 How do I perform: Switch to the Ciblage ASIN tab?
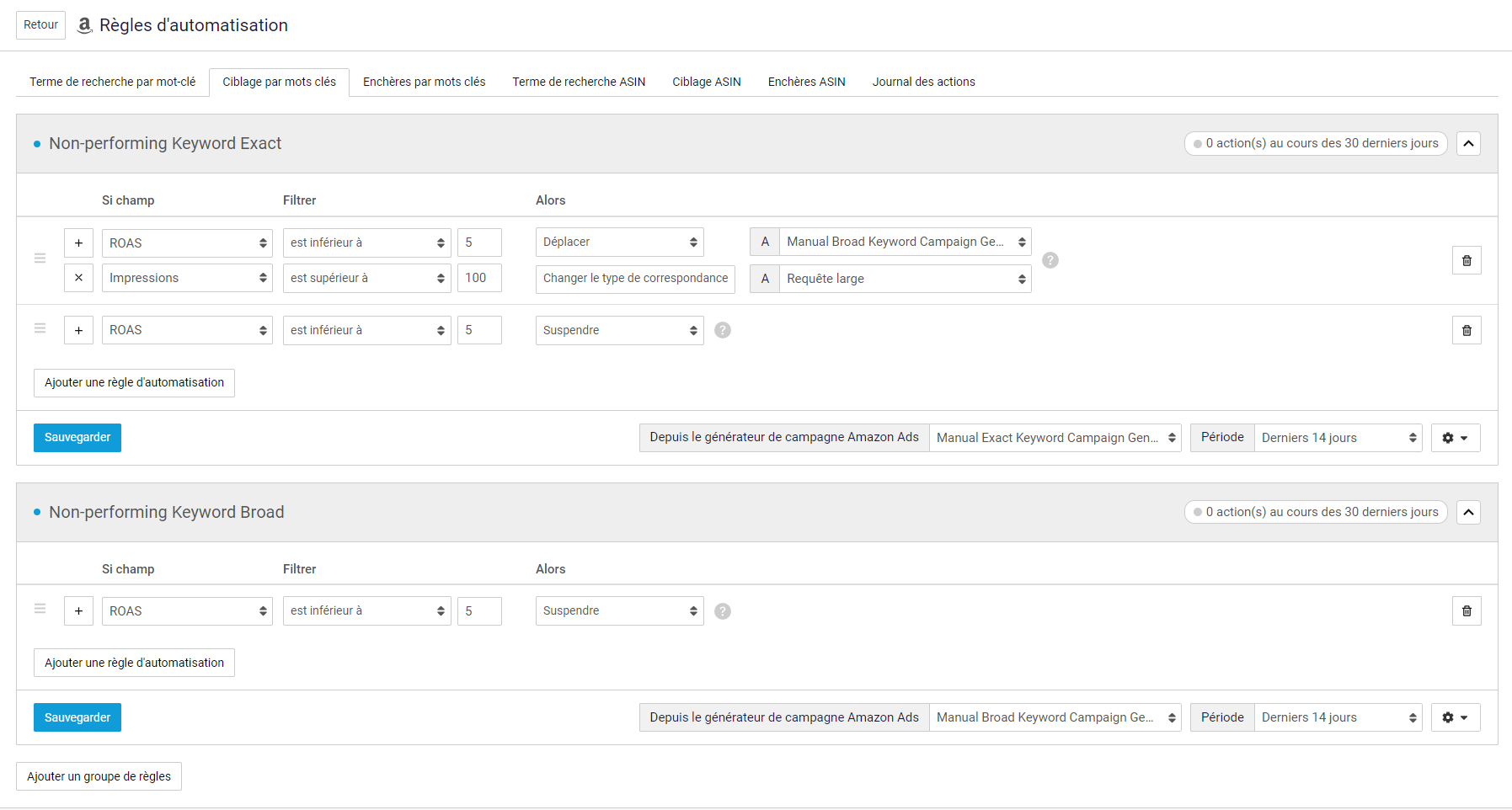click(x=707, y=82)
